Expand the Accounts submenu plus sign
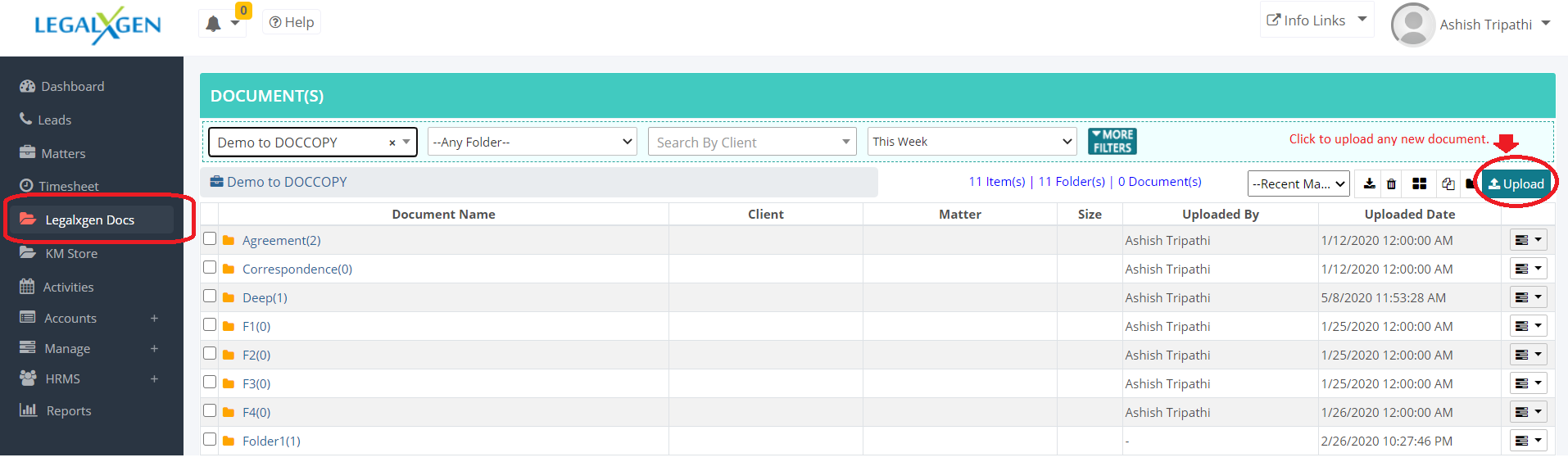 coord(154,318)
